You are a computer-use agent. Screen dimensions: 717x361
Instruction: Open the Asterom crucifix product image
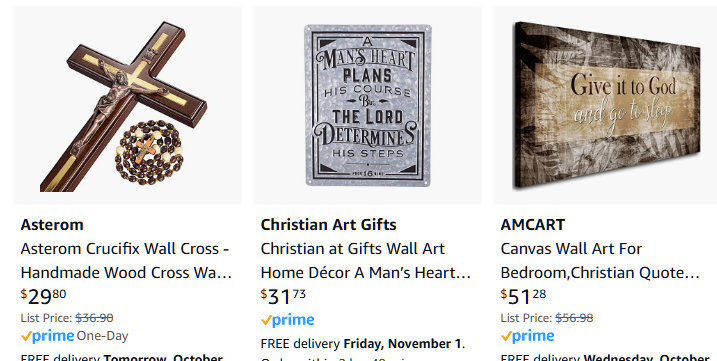click(x=127, y=105)
